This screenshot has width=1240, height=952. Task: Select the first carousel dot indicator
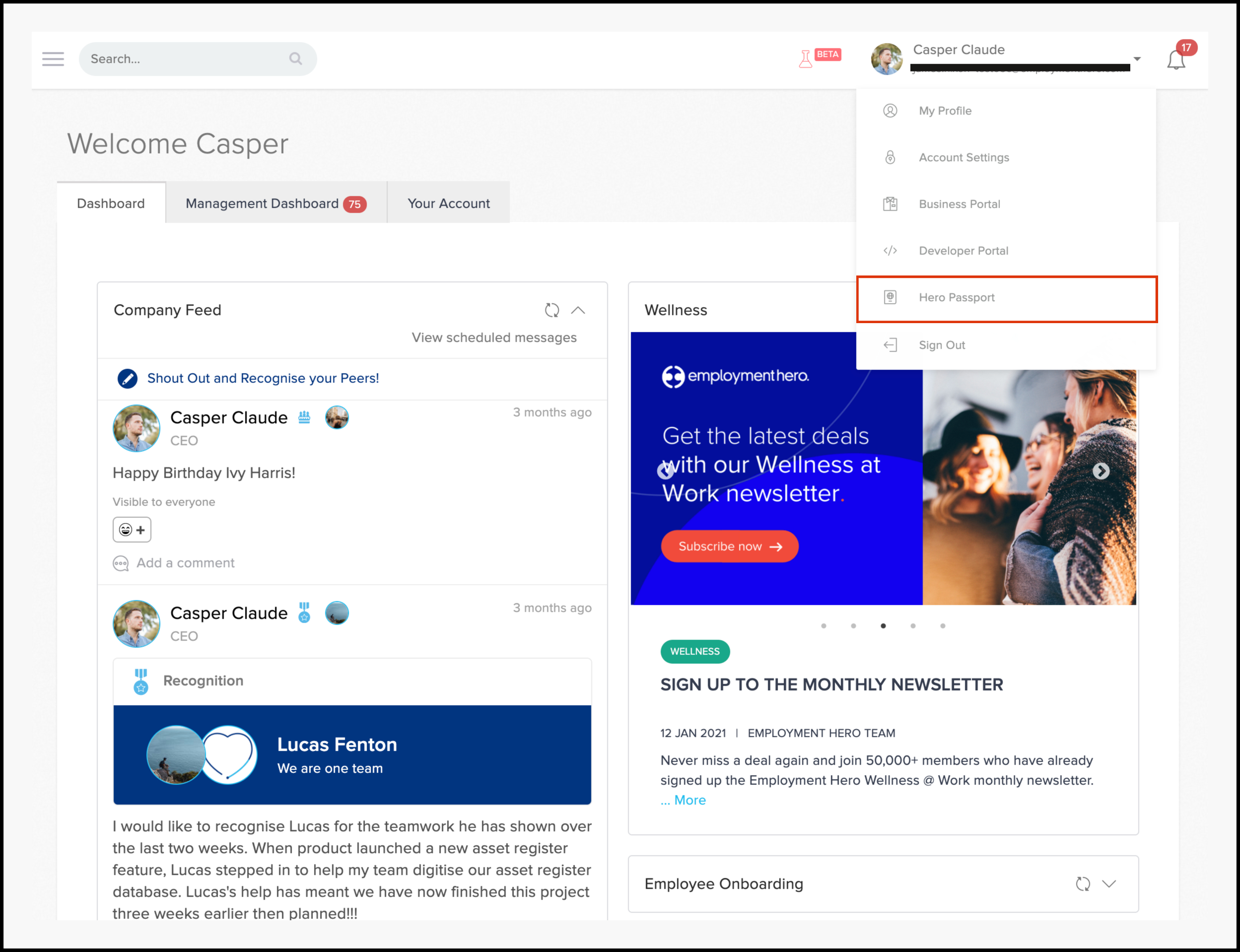click(x=824, y=626)
